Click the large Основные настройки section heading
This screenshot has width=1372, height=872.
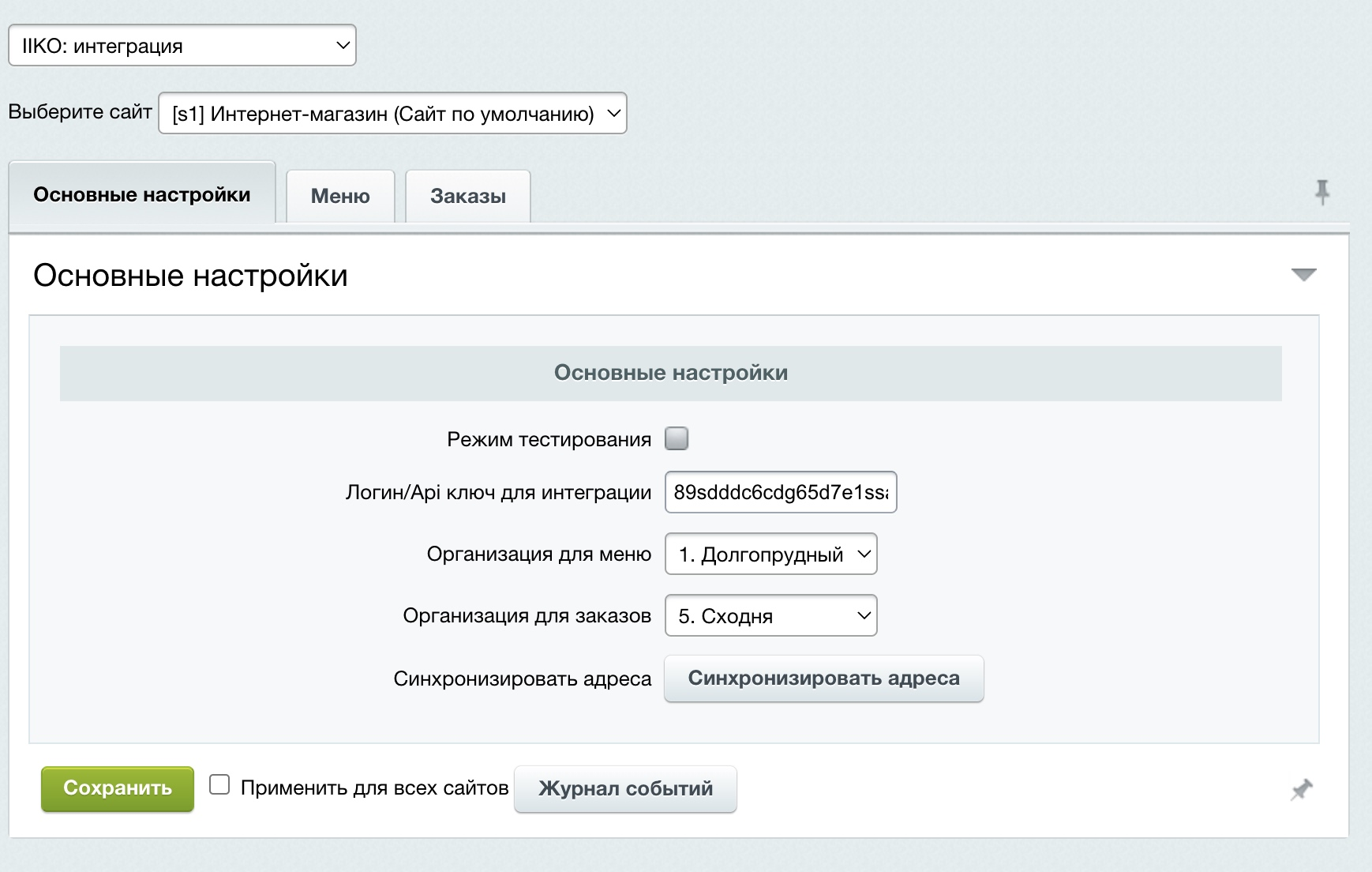[190, 276]
